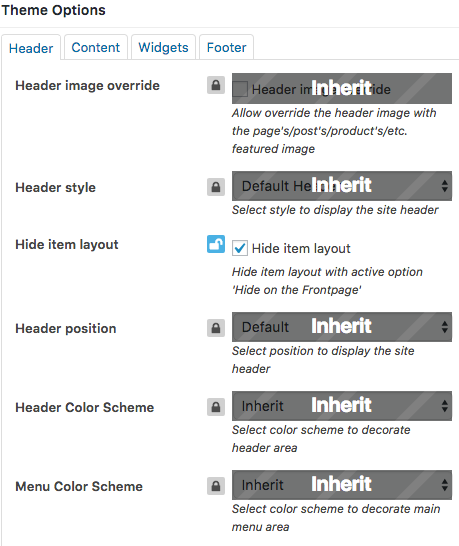Go to the Footer tab

pos(226,47)
